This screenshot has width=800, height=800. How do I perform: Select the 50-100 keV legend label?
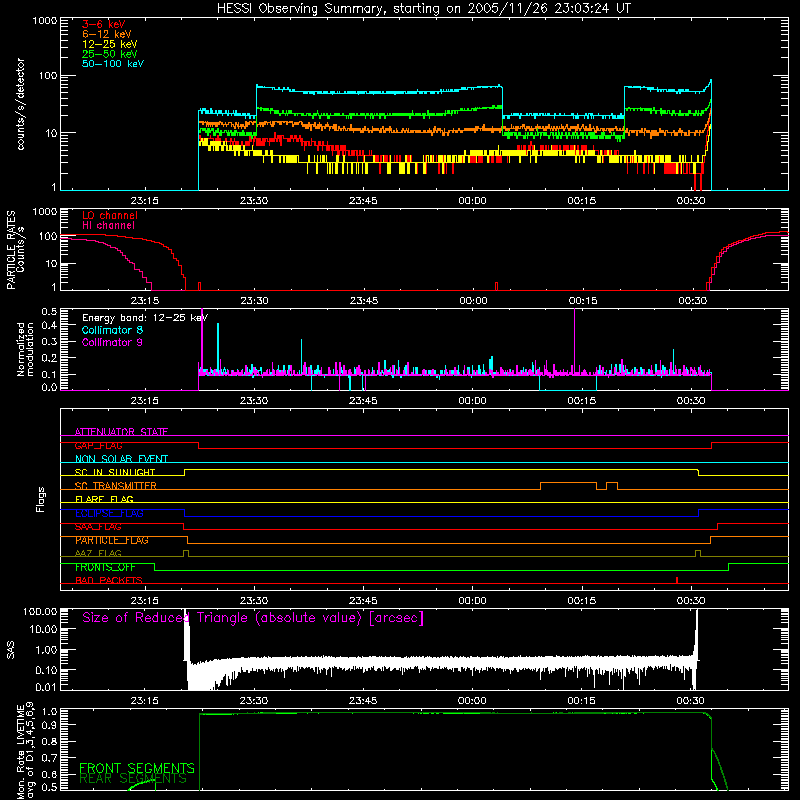[x=113, y=64]
